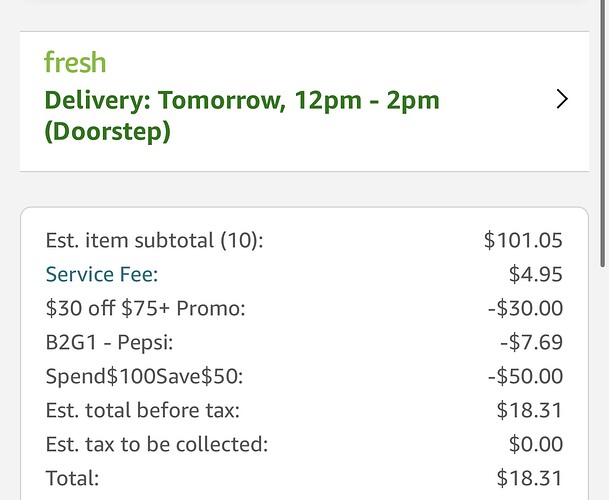
Task: Select the -$7.69 Pepsi discount amount
Action: (x=530, y=342)
